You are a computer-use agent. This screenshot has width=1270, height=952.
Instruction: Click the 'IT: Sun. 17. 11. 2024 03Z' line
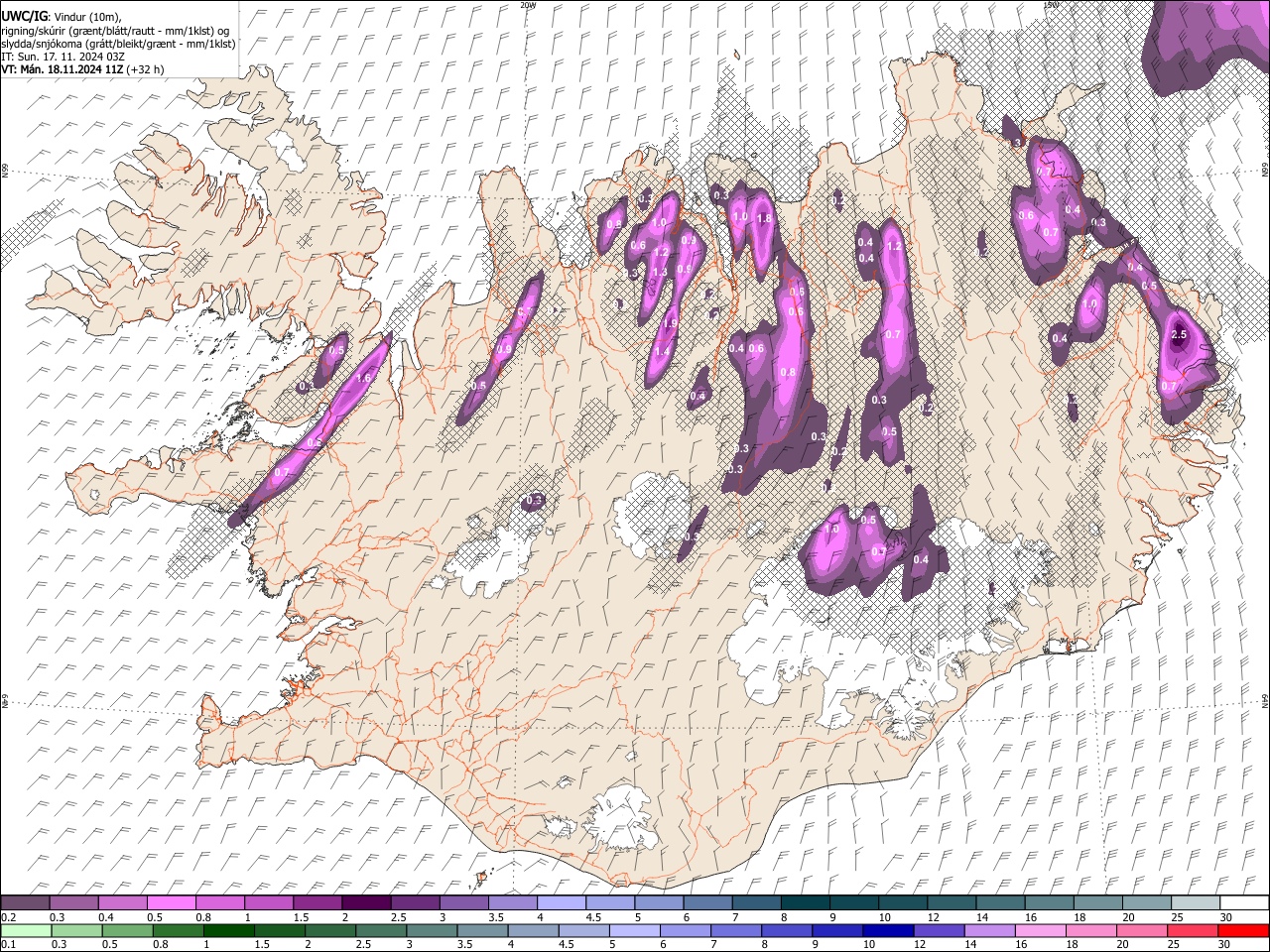(x=63, y=57)
